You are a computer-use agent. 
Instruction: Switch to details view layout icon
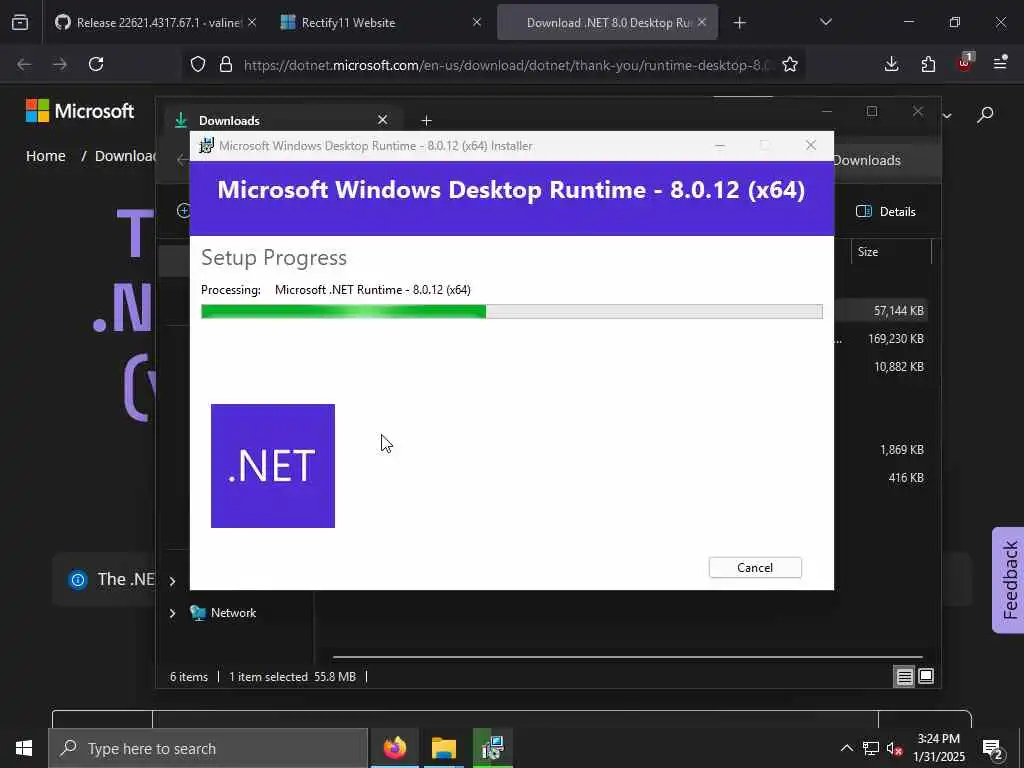tap(904, 677)
